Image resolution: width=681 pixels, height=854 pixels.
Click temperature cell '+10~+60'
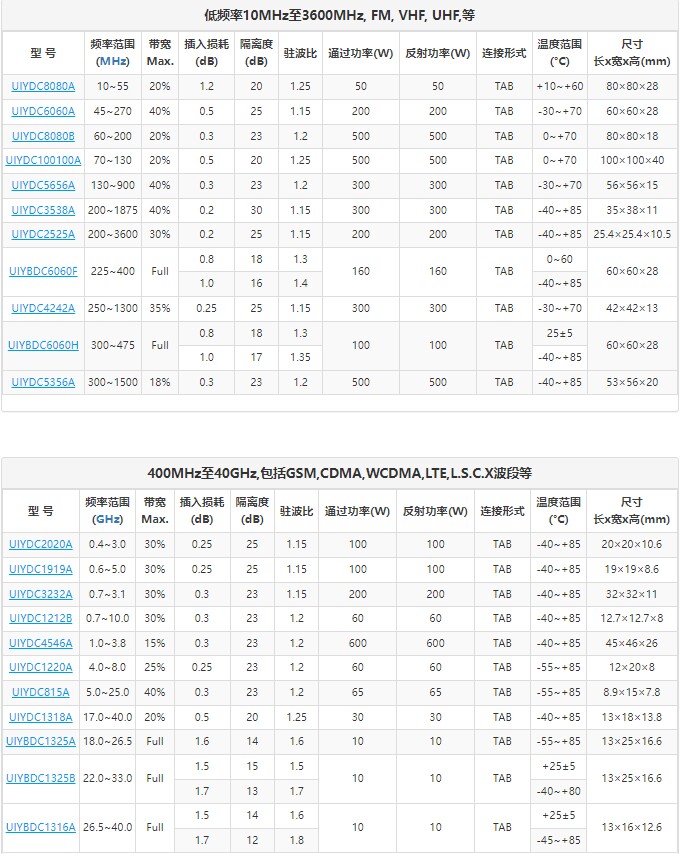click(560, 86)
